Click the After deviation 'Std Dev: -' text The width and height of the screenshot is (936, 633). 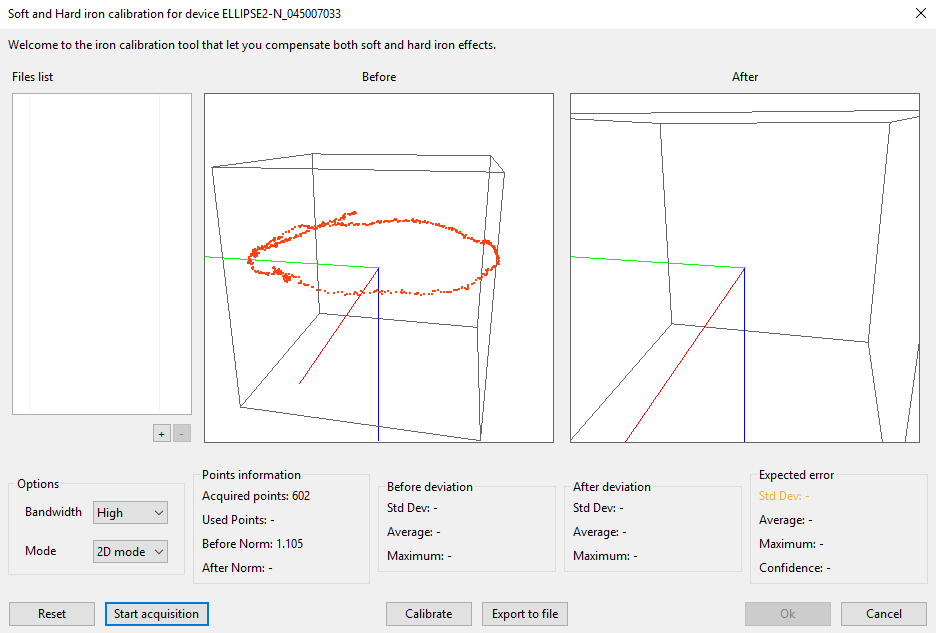coord(598,508)
